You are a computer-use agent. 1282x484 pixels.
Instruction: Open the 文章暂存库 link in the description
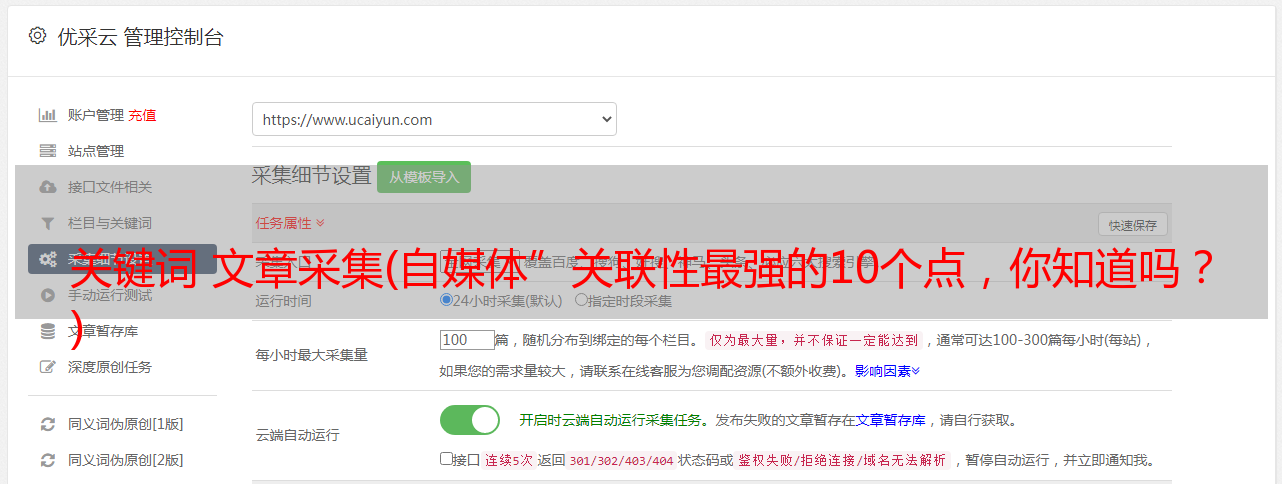click(x=891, y=420)
